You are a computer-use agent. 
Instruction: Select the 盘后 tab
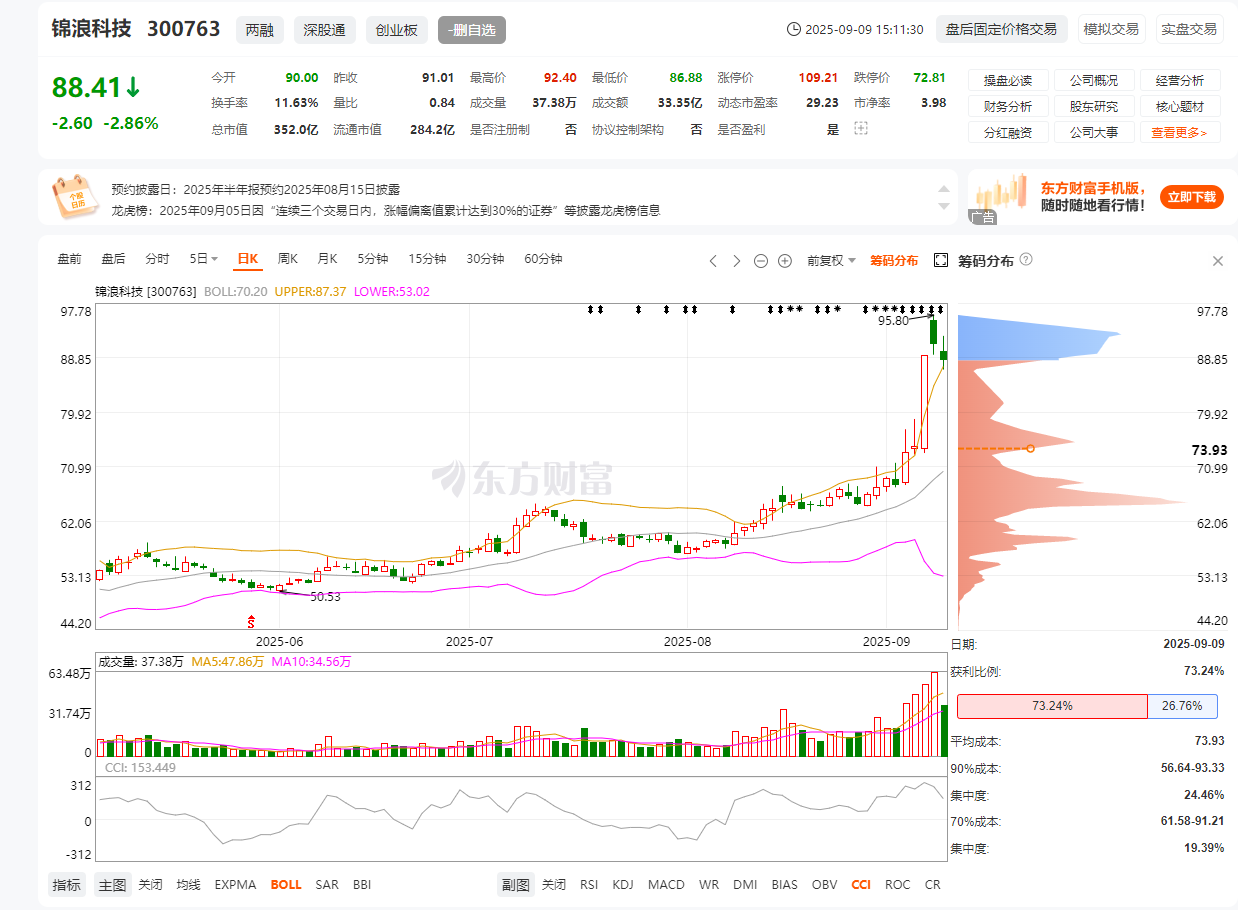point(113,259)
